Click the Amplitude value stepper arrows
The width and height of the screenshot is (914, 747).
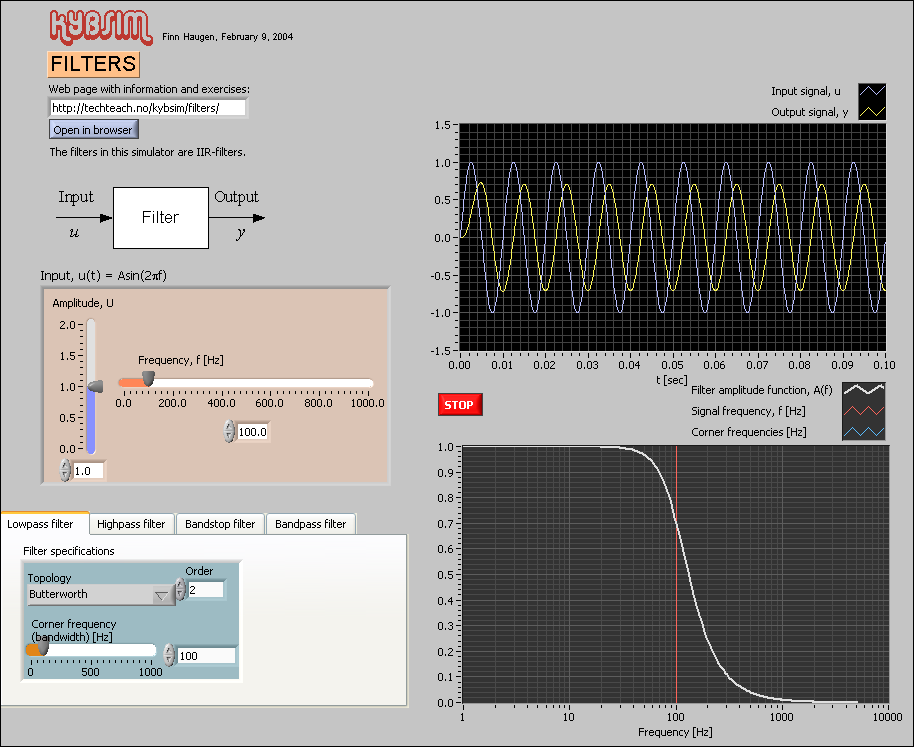(66, 470)
